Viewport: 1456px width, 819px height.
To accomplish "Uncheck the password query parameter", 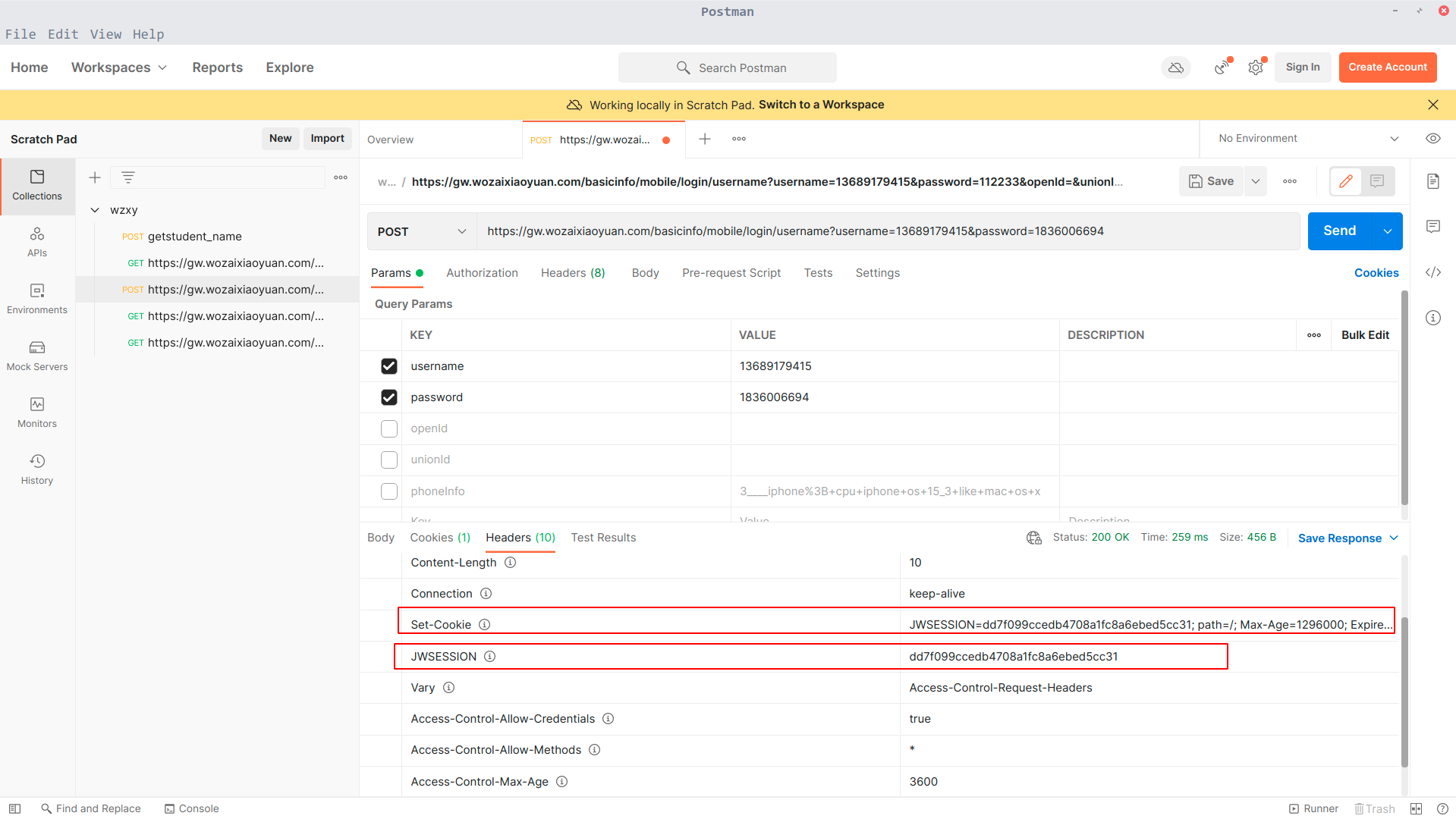I will tap(389, 397).
